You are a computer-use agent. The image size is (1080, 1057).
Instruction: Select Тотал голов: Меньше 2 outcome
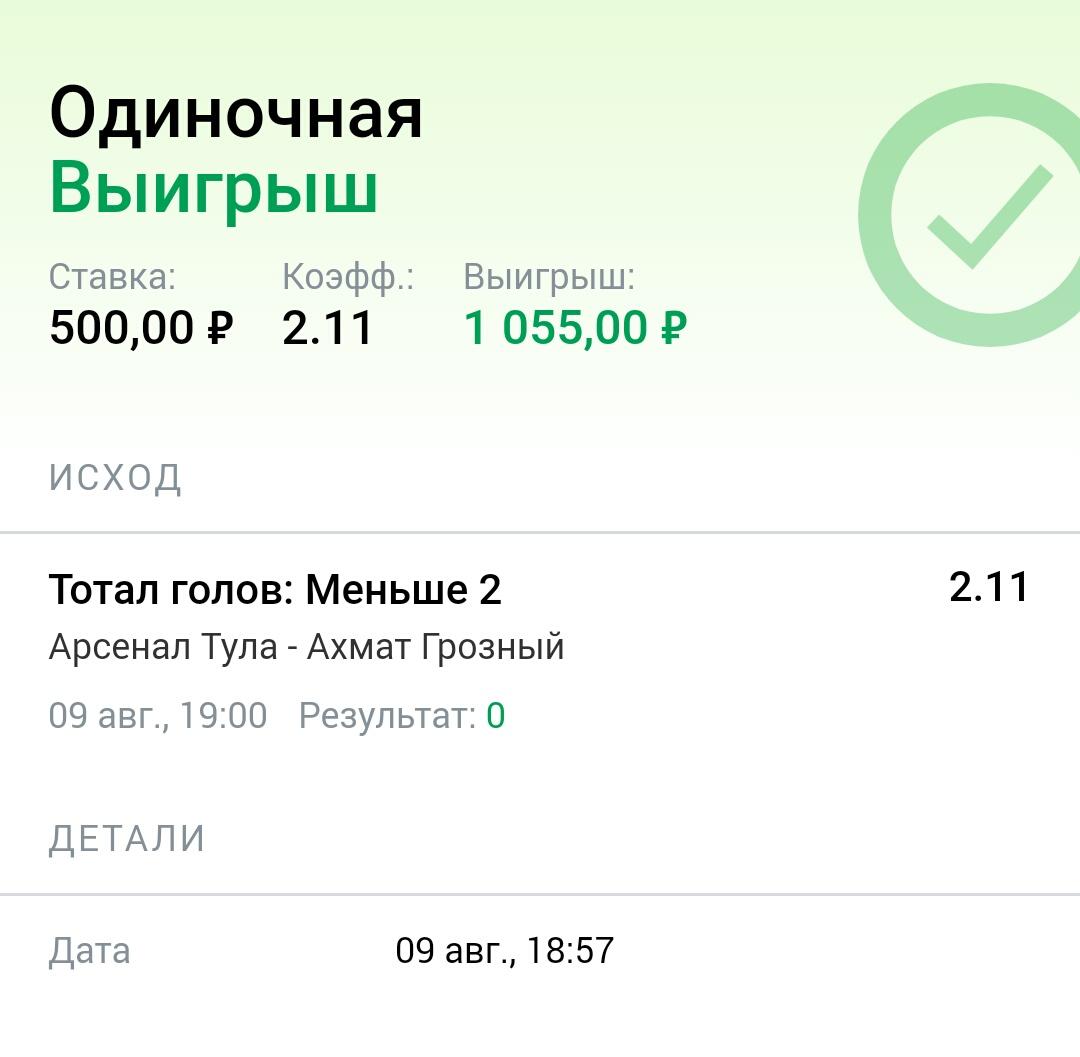[x=275, y=589]
